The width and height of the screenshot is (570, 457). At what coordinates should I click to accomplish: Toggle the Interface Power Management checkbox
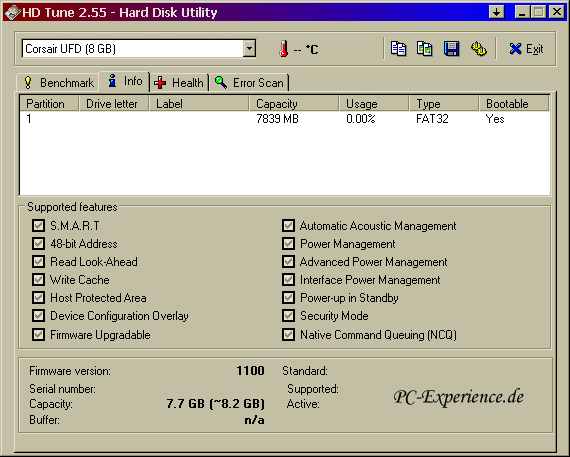tap(289, 280)
